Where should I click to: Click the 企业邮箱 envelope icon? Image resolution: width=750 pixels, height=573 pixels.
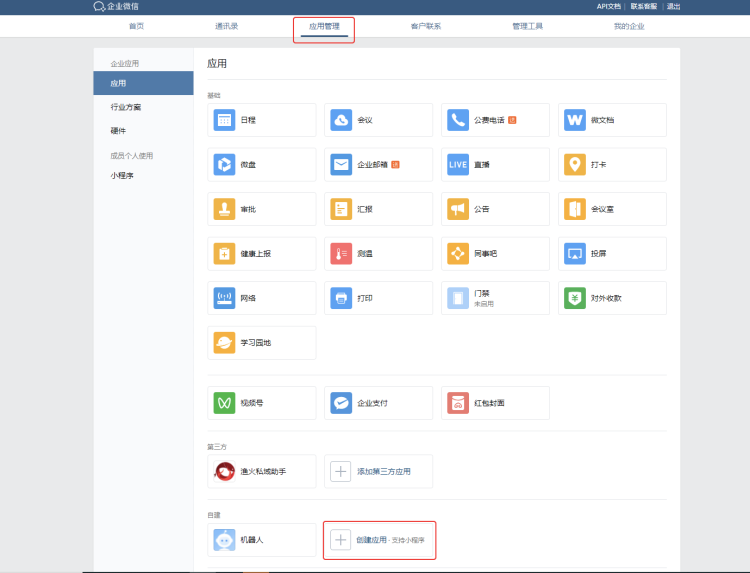click(341, 165)
